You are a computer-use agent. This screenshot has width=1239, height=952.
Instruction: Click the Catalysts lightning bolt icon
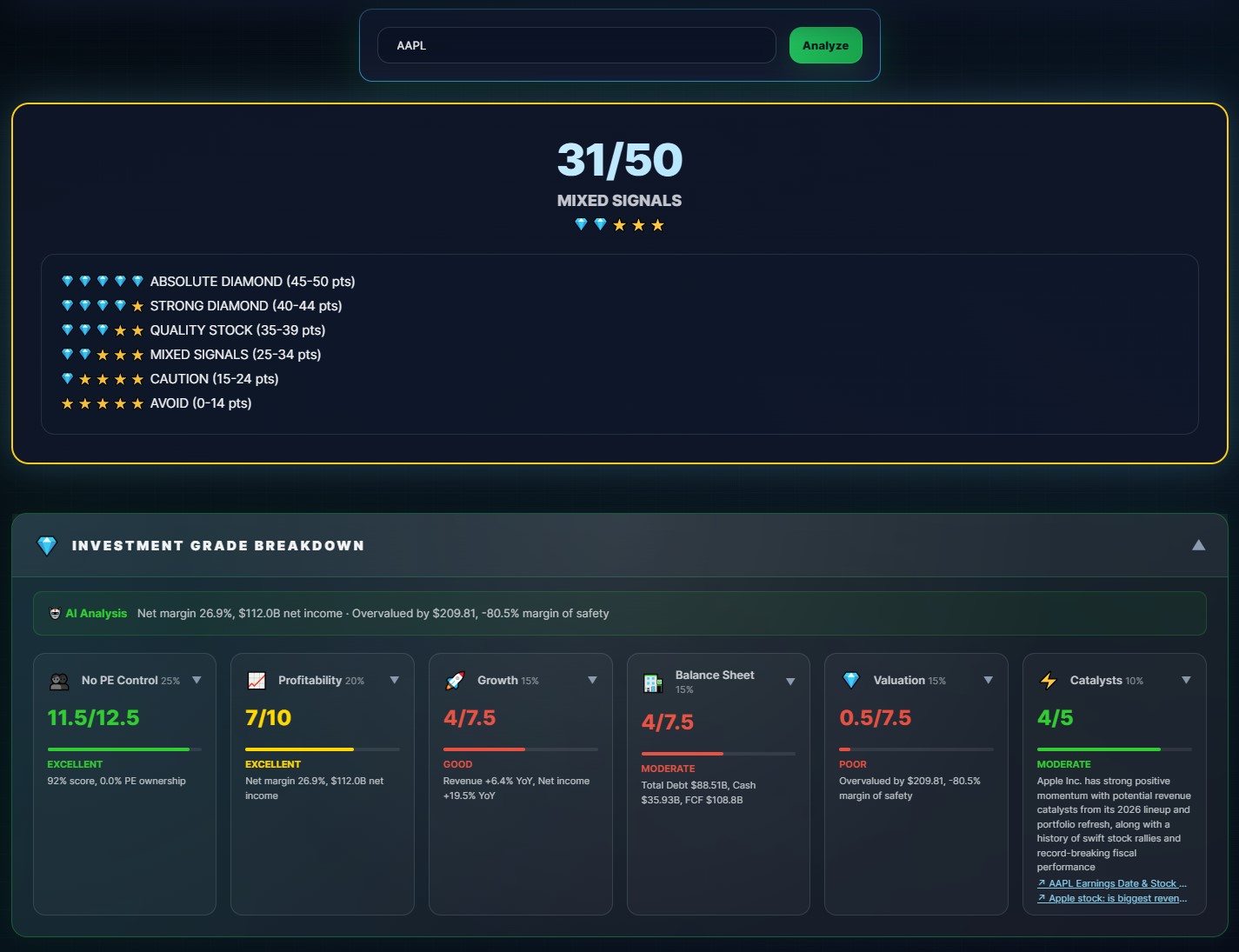(x=1049, y=681)
